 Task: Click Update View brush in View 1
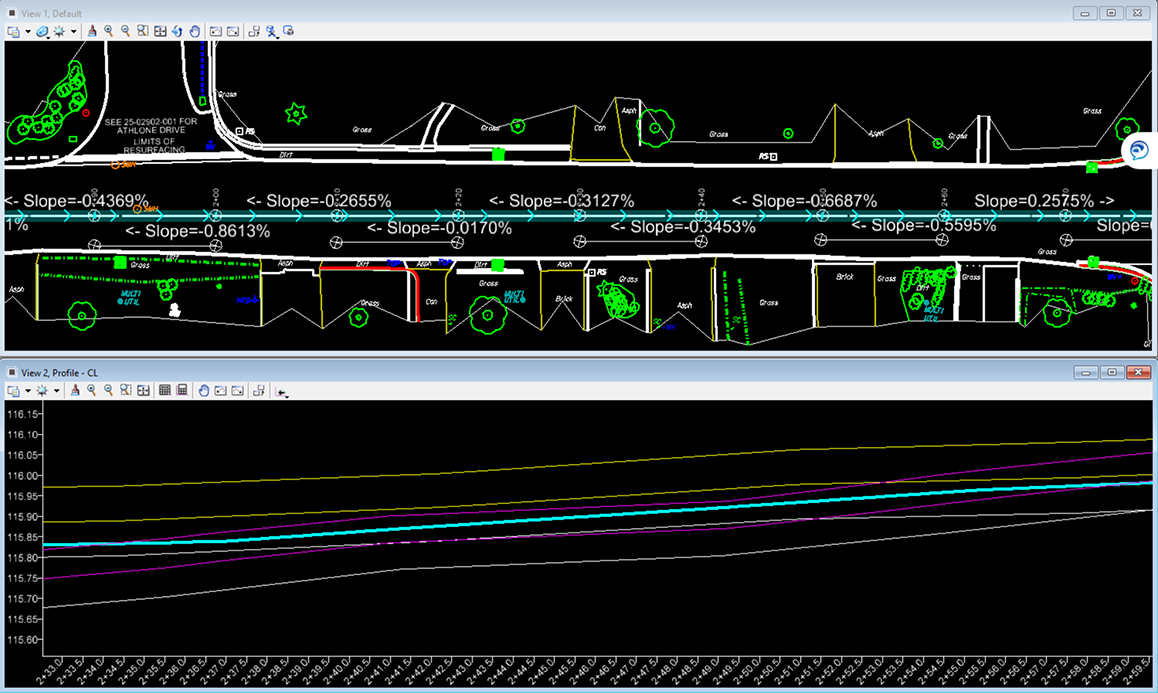click(x=91, y=31)
